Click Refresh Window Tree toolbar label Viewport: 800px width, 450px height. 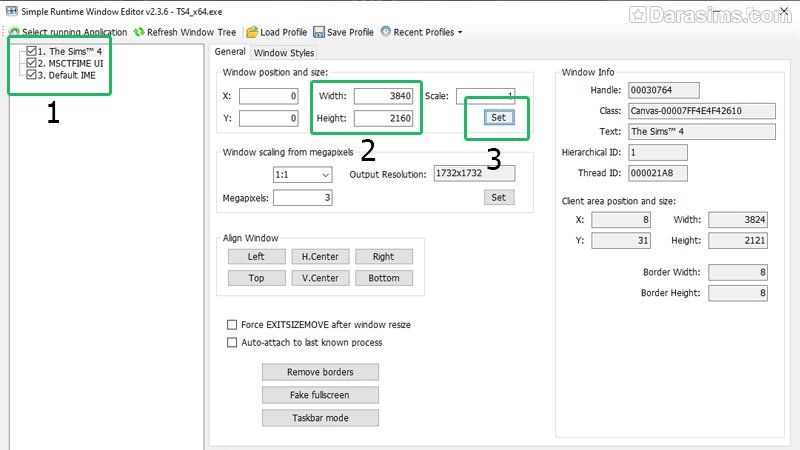191,32
